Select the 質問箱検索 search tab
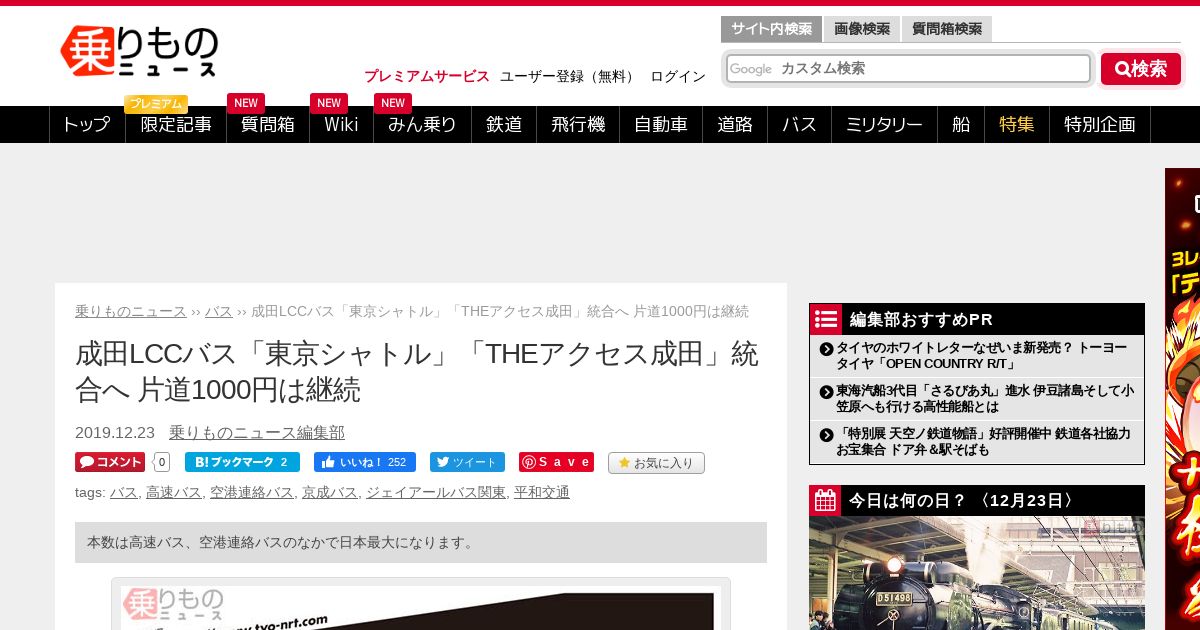The image size is (1200, 630). 946,29
